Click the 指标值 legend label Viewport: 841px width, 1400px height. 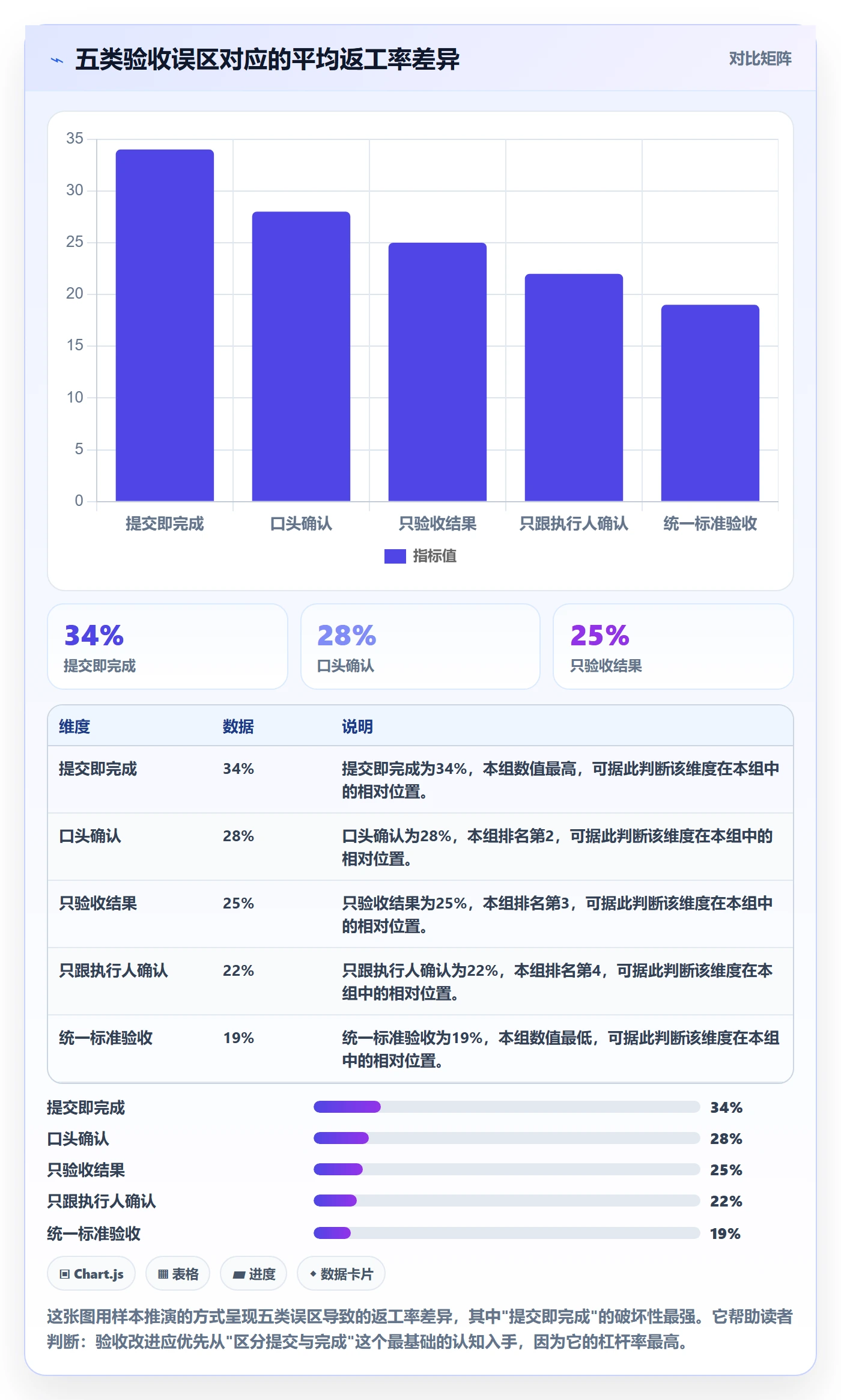(x=435, y=556)
